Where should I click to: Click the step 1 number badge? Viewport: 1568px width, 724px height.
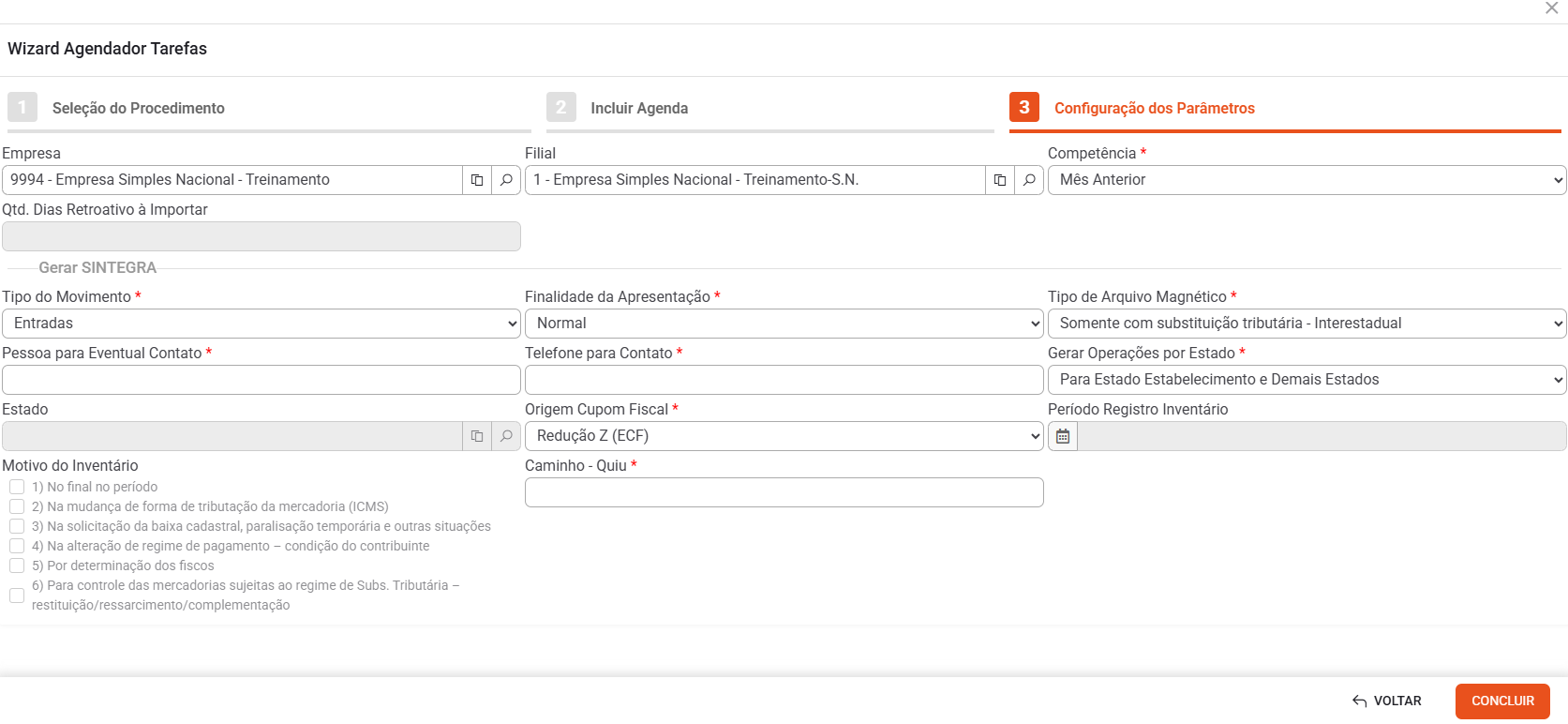click(x=22, y=107)
